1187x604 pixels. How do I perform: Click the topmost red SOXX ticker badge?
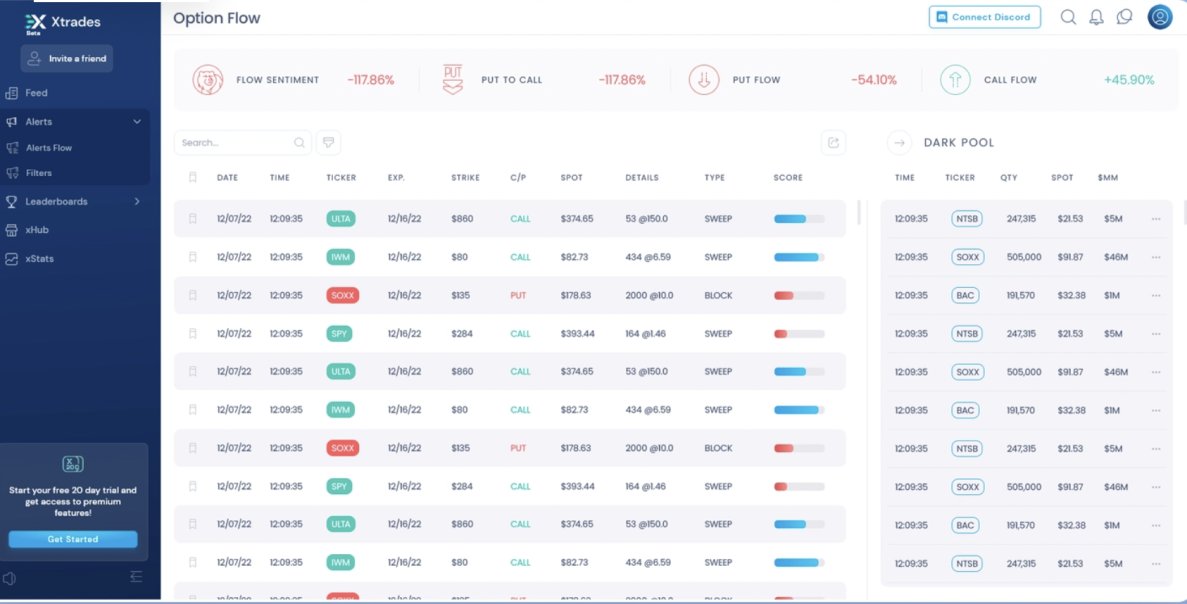tap(343, 295)
